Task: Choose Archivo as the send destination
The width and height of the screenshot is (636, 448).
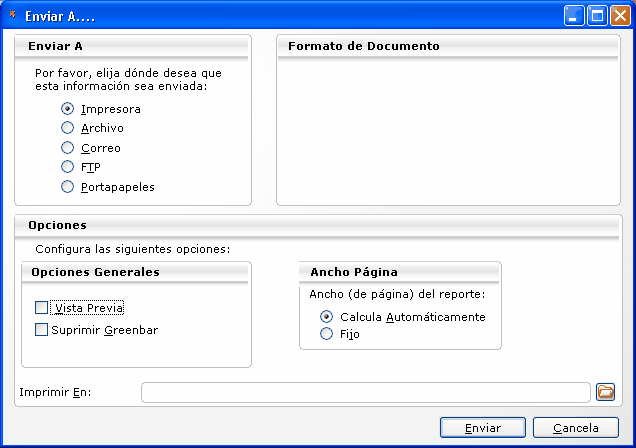Action: (x=68, y=128)
